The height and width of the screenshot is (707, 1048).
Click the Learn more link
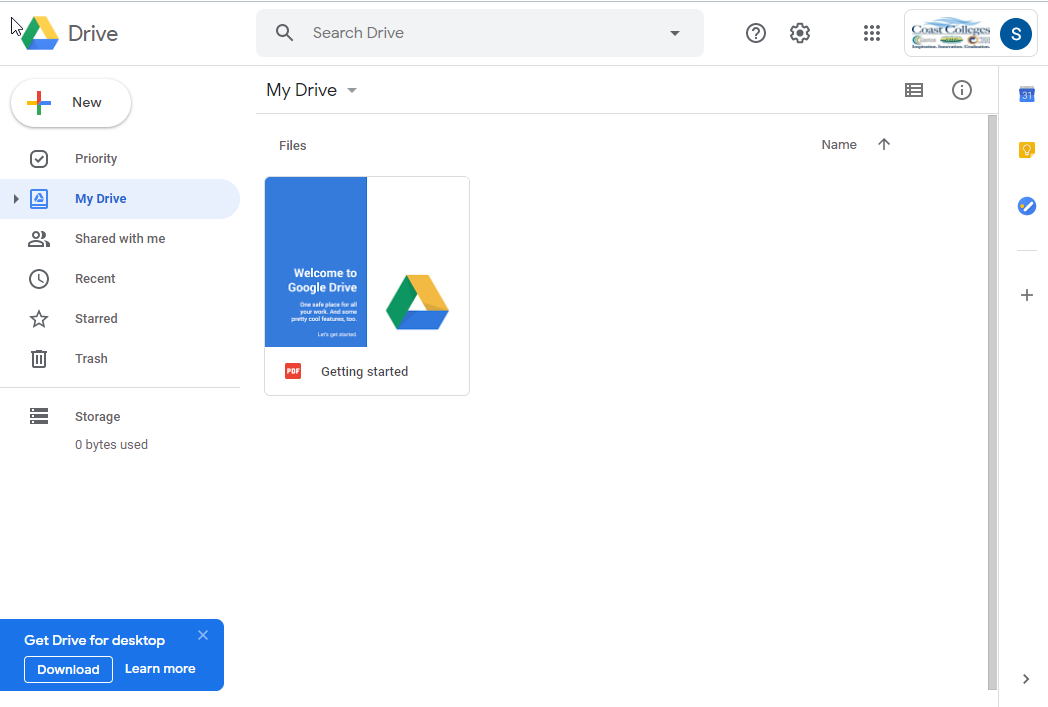[x=160, y=669]
